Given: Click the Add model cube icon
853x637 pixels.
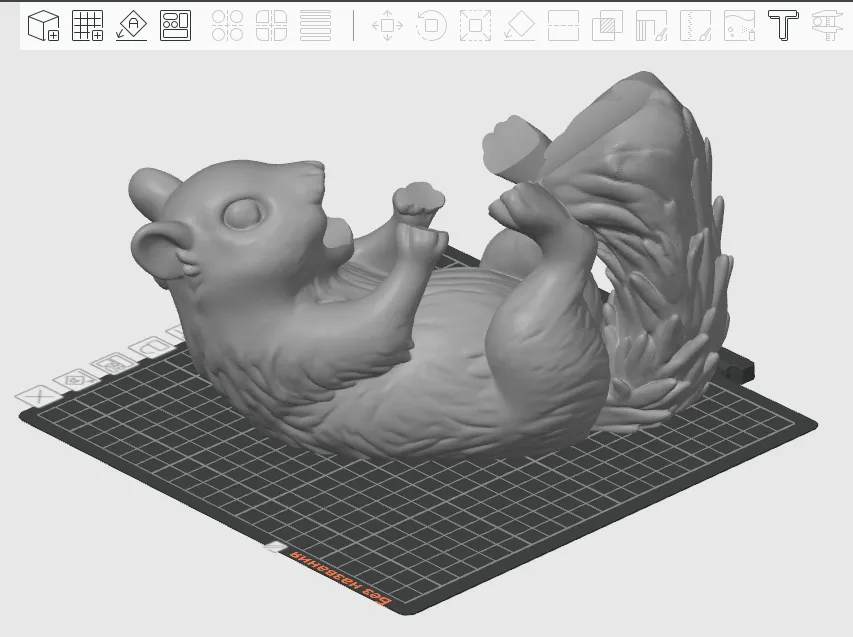Looking at the screenshot, I should 43,26.
